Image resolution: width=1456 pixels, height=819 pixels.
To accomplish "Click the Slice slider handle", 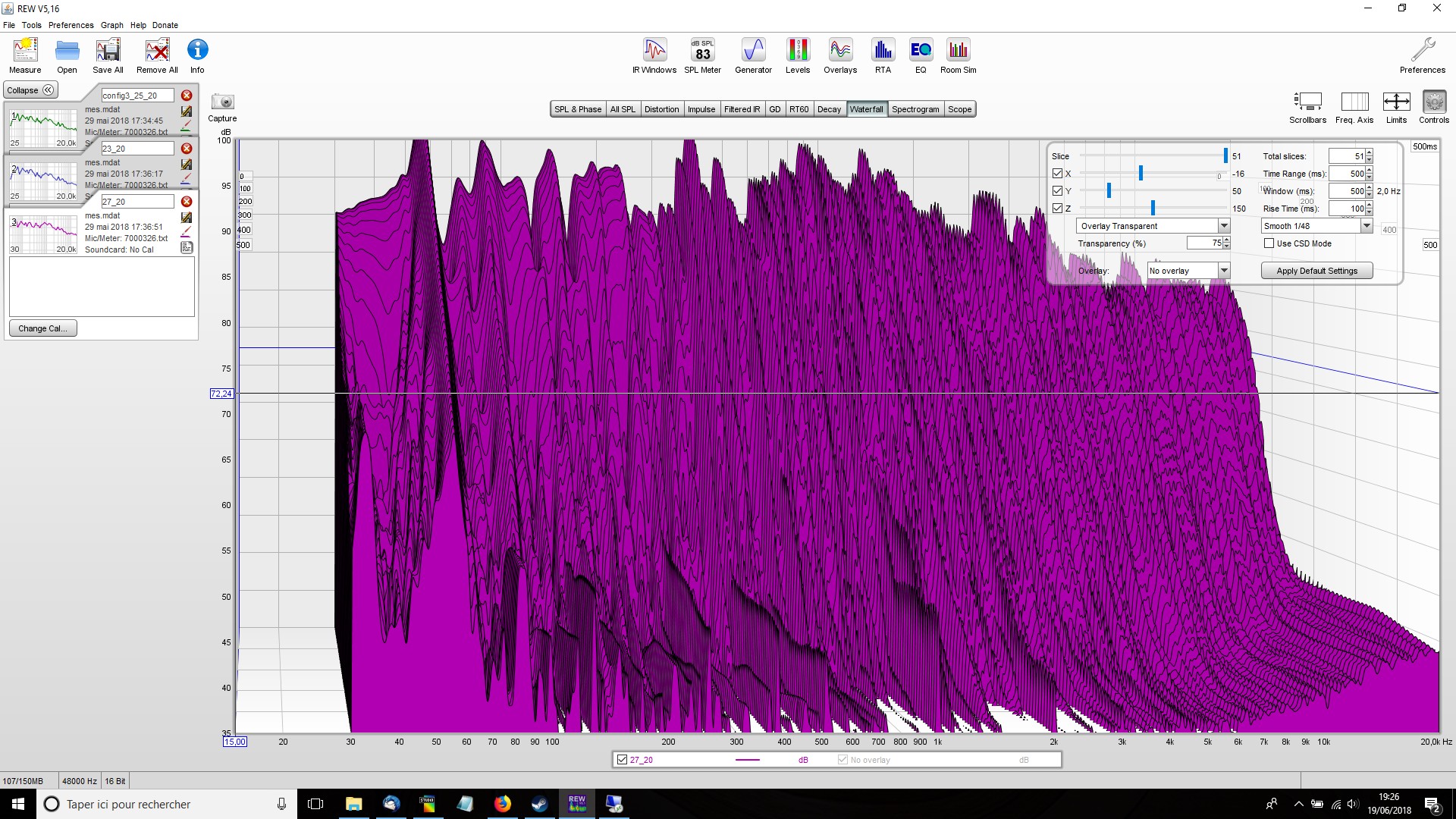I will coord(1225,155).
